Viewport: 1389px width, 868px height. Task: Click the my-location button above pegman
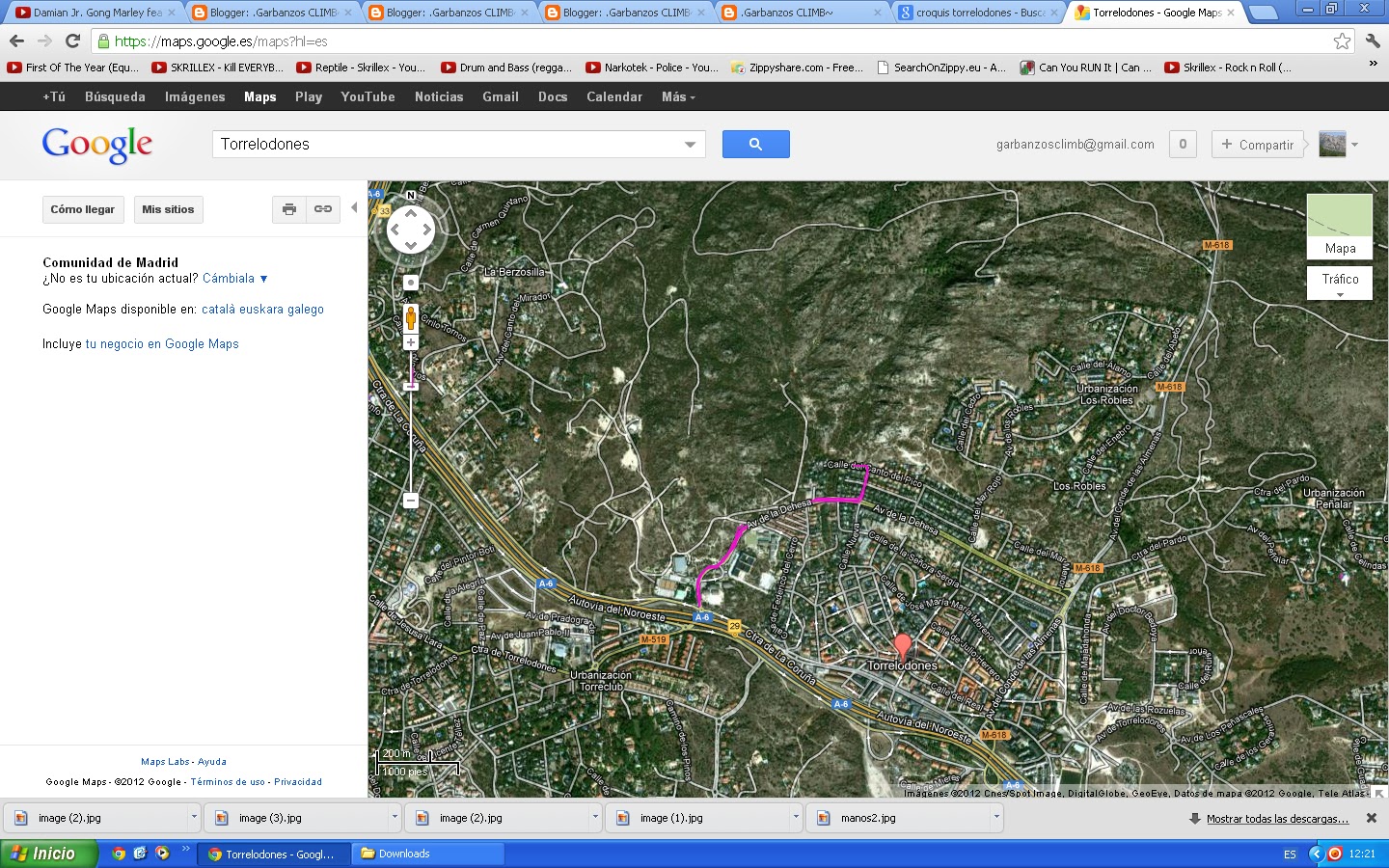click(411, 283)
